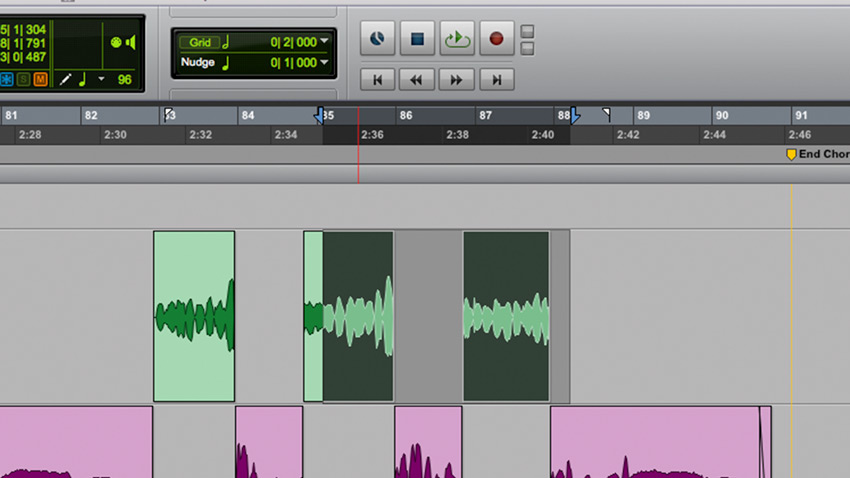The height and width of the screenshot is (478, 850).
Task: Click 2:36 on the time ruler
Action: [x=372, y=135]
